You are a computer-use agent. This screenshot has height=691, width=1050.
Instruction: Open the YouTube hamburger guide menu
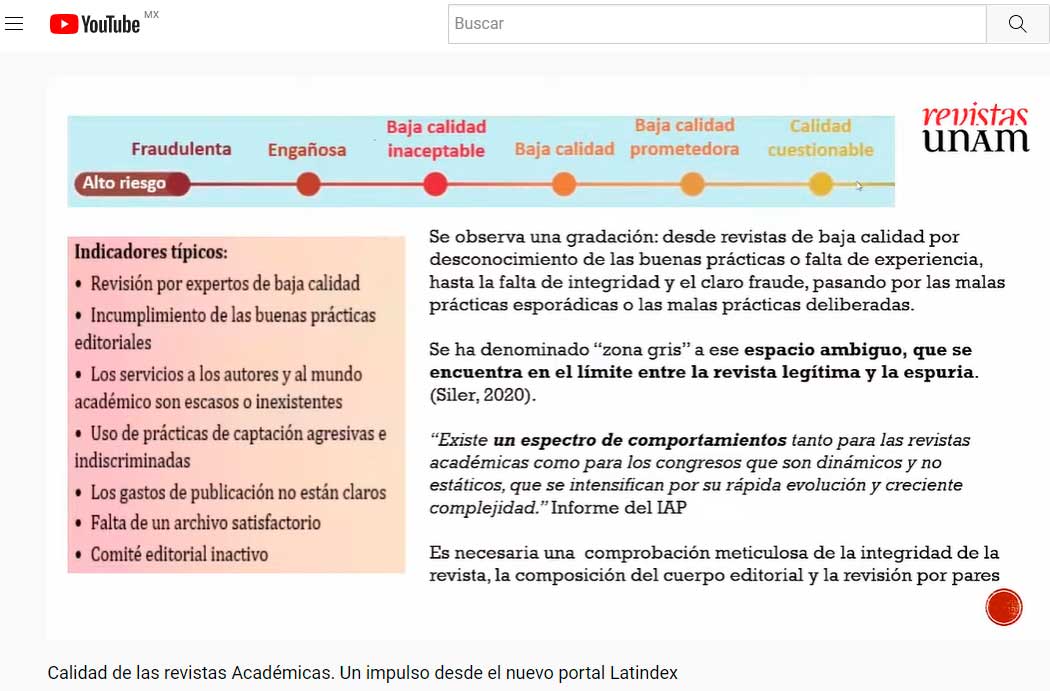click(x=14, y=24)
